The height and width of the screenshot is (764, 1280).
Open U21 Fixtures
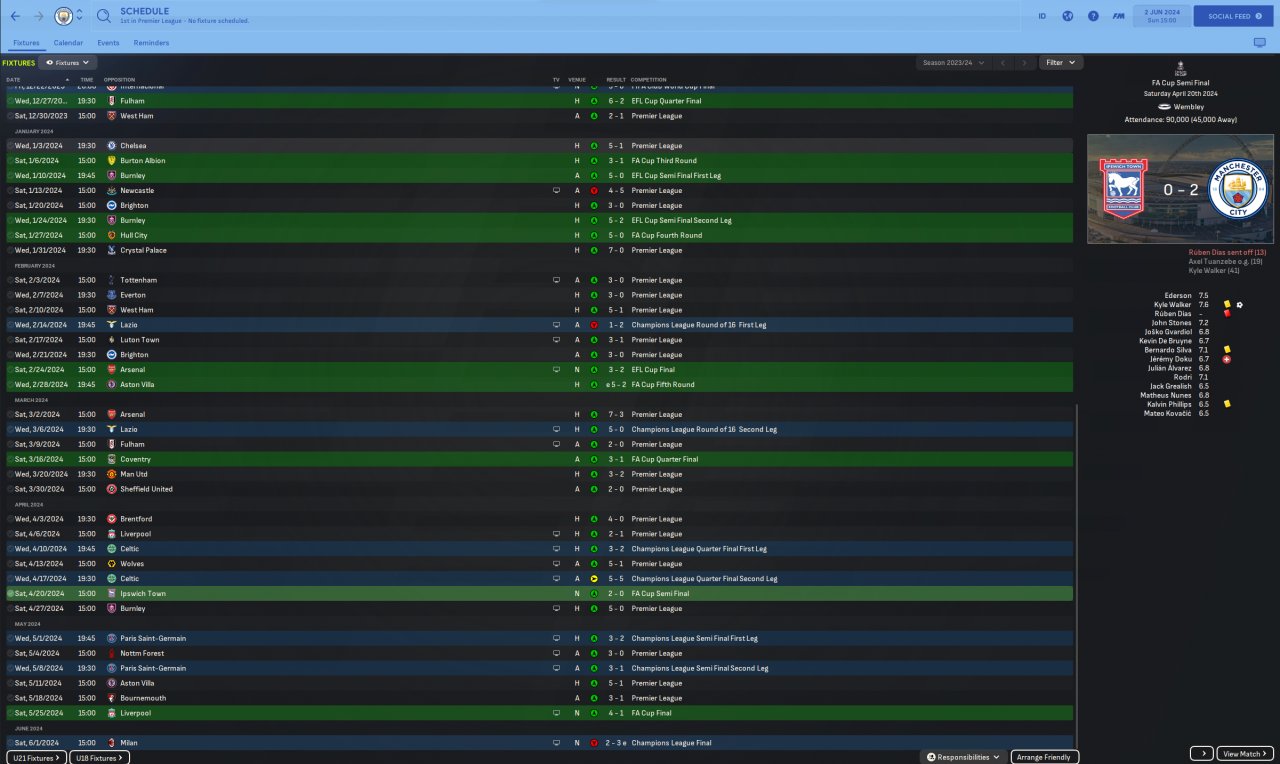[35, 758]
